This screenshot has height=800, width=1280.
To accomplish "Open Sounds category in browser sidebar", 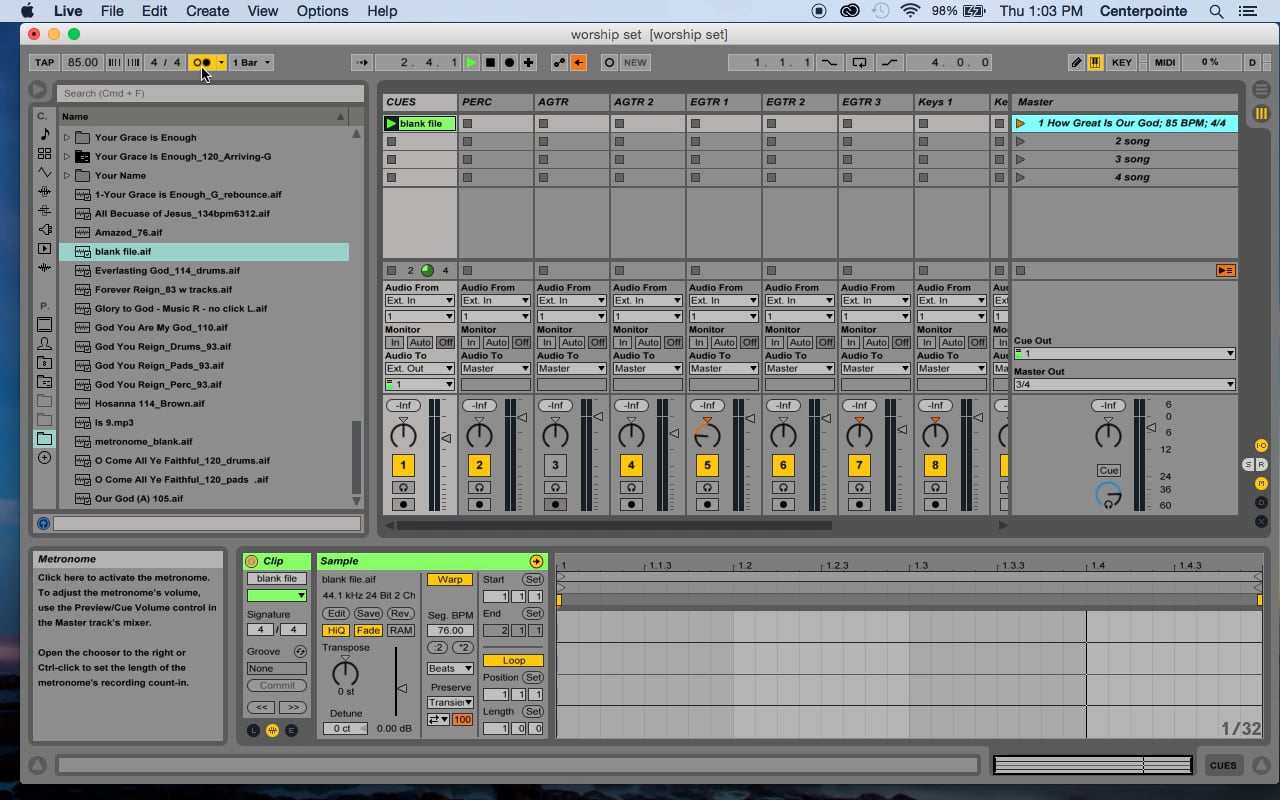I will point(44,134).
